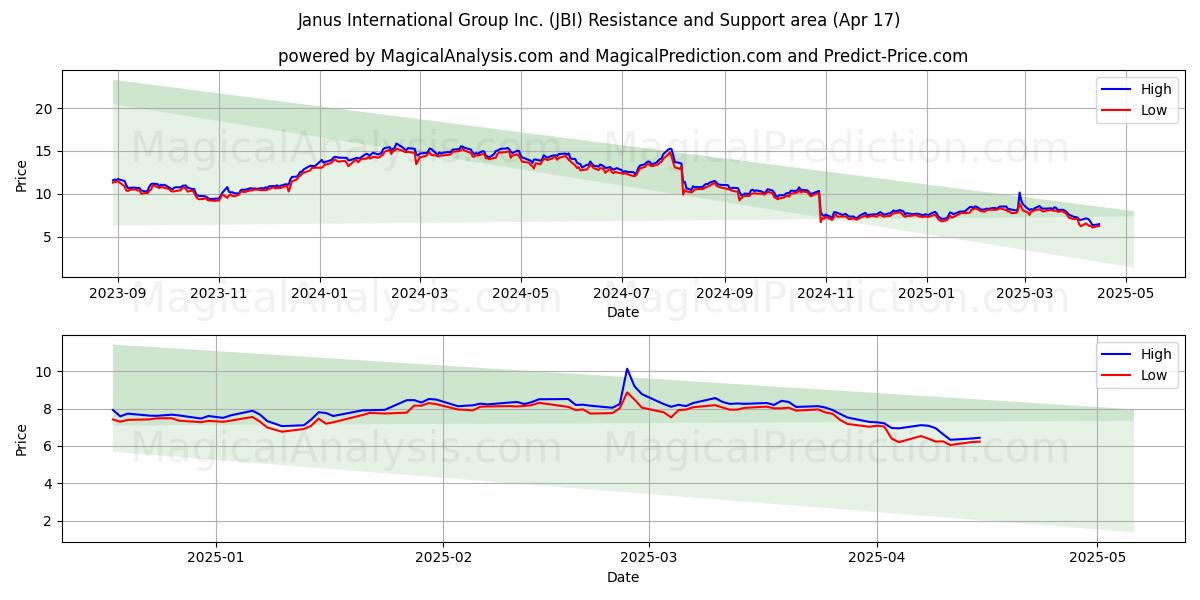This screenshot has height=600, width=1200.
Task: Click the 2024-03 date tick label
Action: click(419, 294)
